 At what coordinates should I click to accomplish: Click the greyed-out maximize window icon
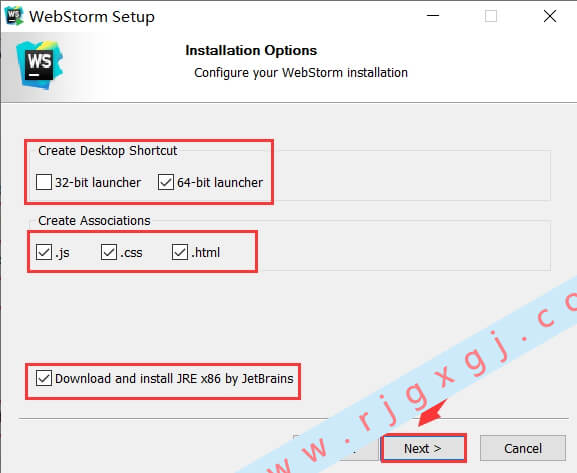(x=491, y=16)
